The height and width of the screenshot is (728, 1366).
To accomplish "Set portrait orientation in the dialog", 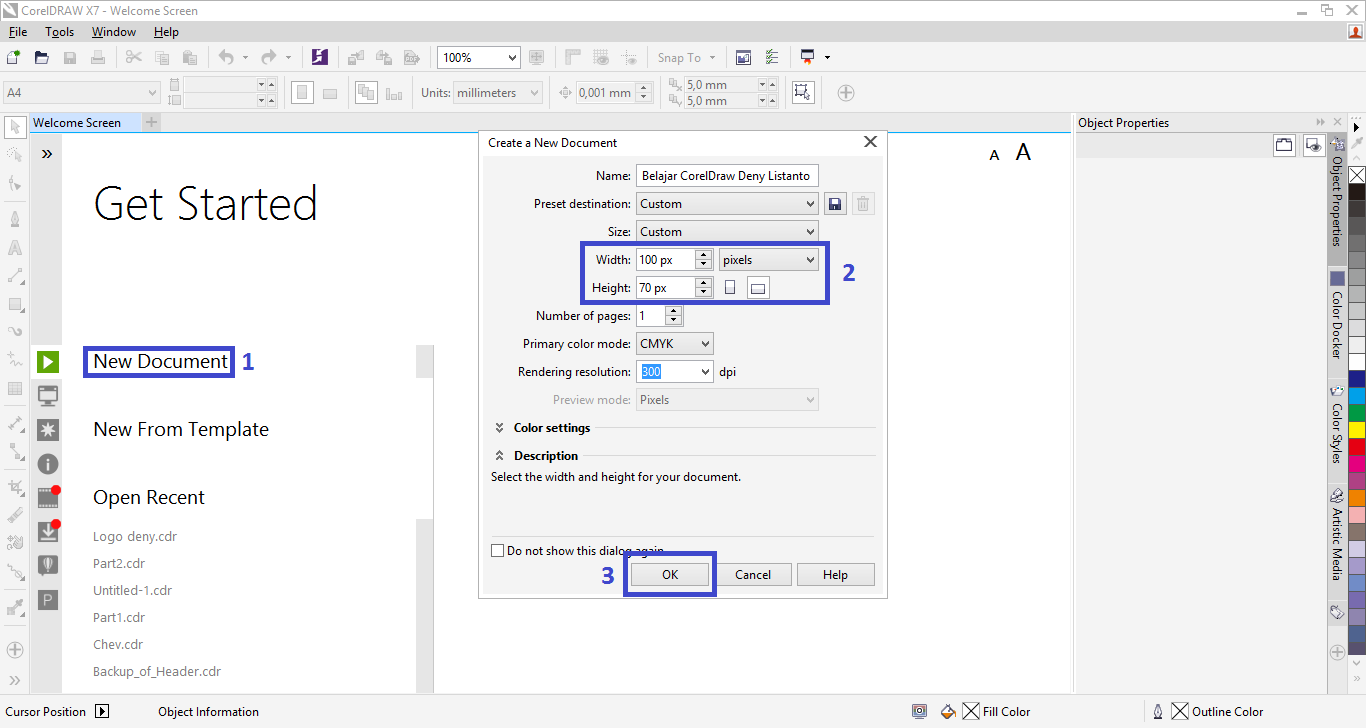I will 730,288.
